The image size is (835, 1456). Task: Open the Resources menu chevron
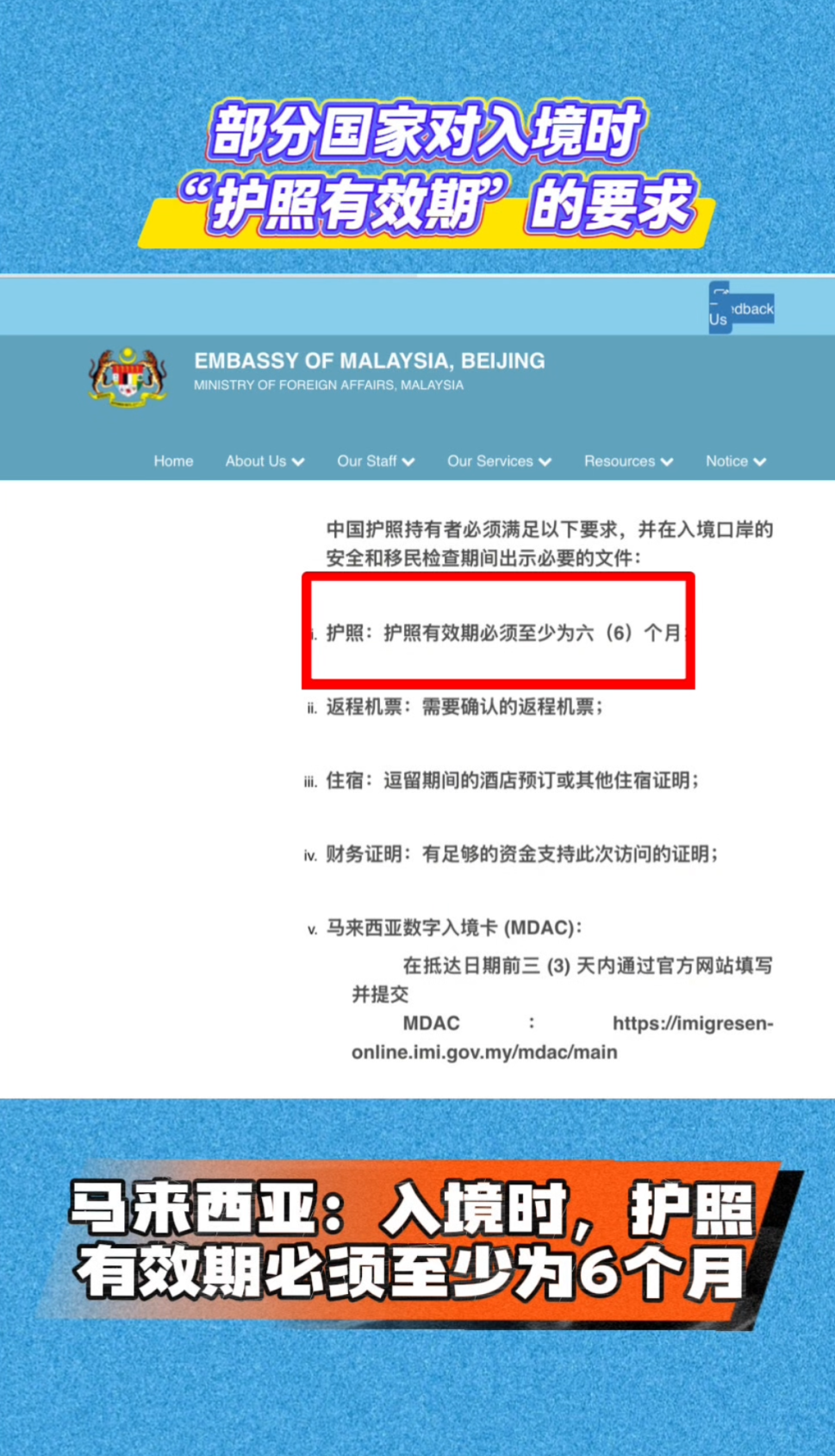click(x=666, y=462)
